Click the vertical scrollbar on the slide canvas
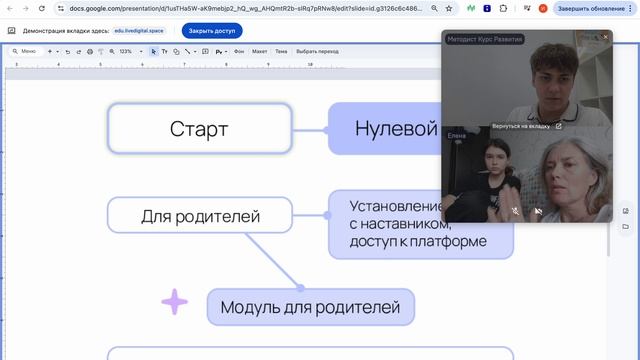Image resolution: width=640 pixels, height=360 pixels. 609,239
